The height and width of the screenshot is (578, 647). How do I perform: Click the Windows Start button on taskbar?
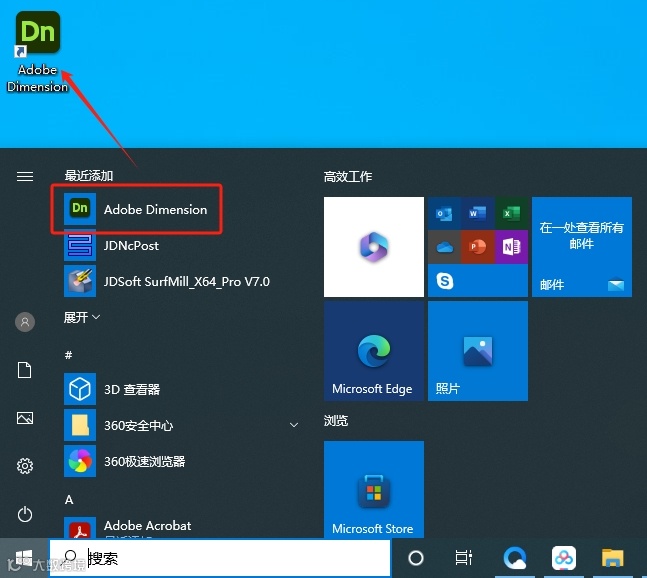click(x=24, y=558)
